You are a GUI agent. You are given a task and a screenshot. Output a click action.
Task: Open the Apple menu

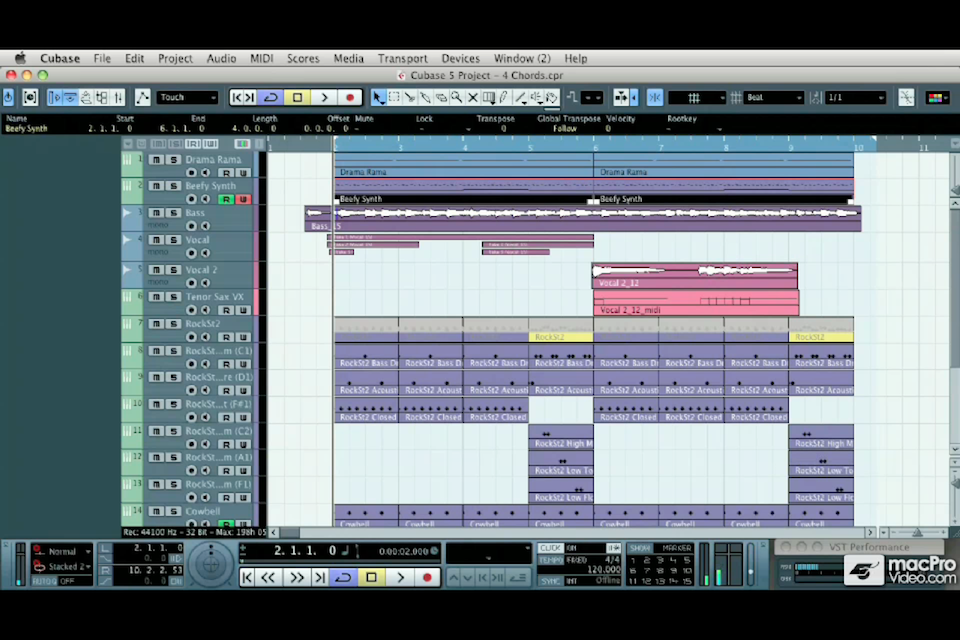[20, 58]
